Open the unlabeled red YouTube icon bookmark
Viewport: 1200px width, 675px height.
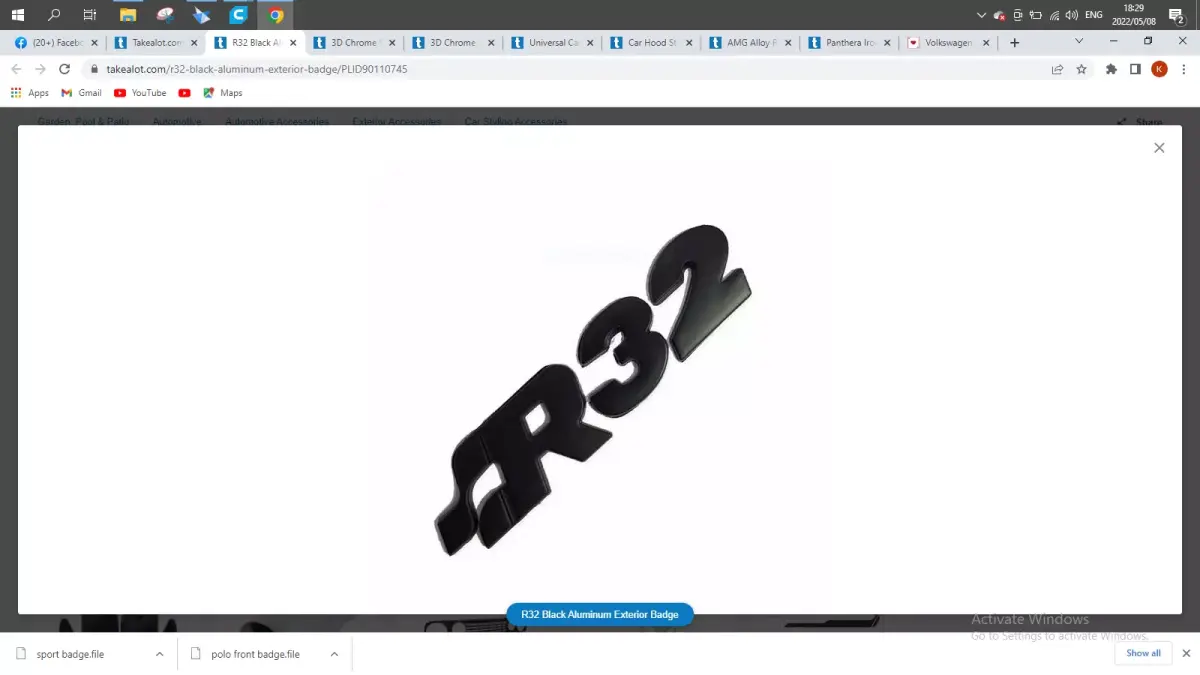pos(184,93)
